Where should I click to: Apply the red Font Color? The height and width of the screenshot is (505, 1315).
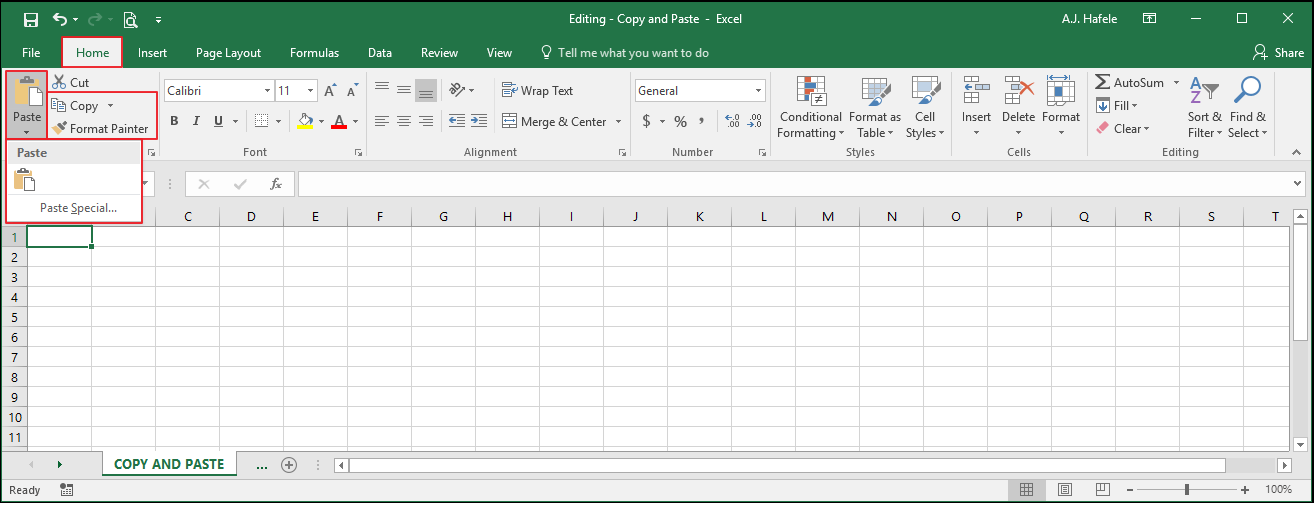coord(338,122)
